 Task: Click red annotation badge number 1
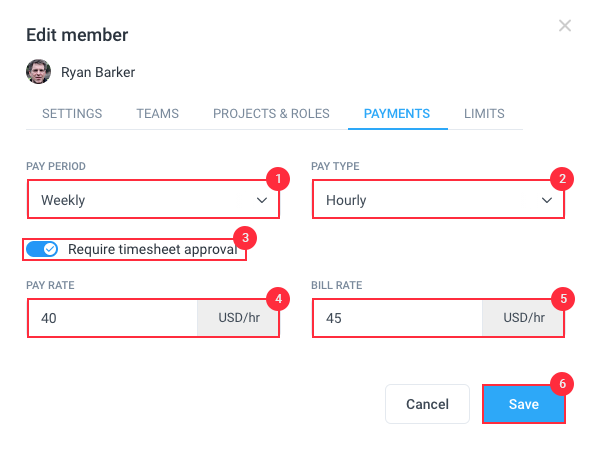click(278, 179)
